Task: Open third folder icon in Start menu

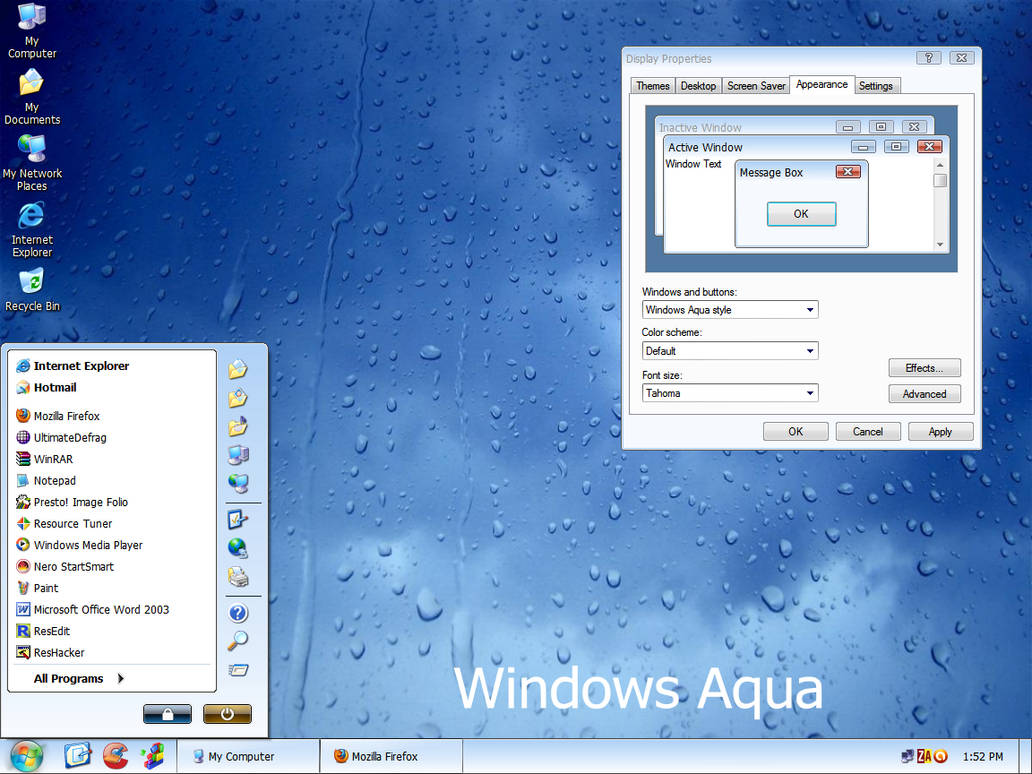Action: pyautogui.click(x=238, y=426)
